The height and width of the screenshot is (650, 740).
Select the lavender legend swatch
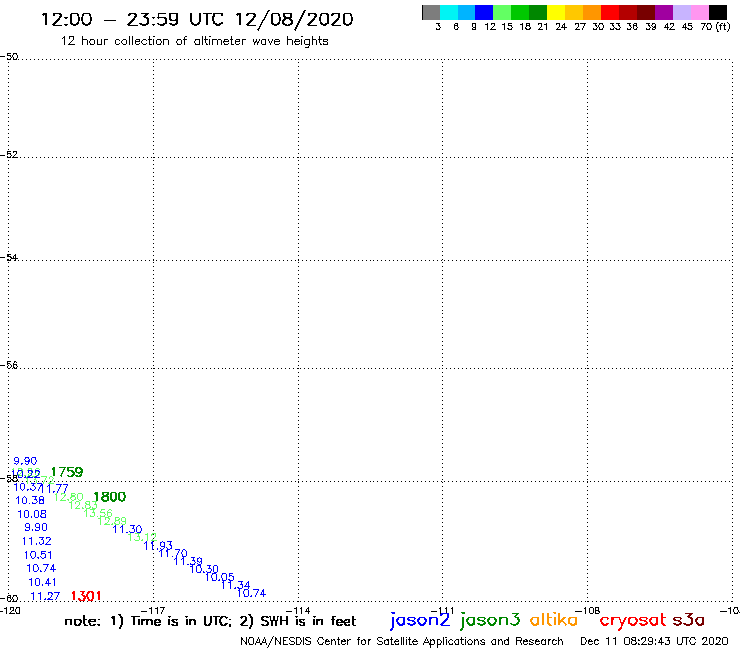(681, 12)
